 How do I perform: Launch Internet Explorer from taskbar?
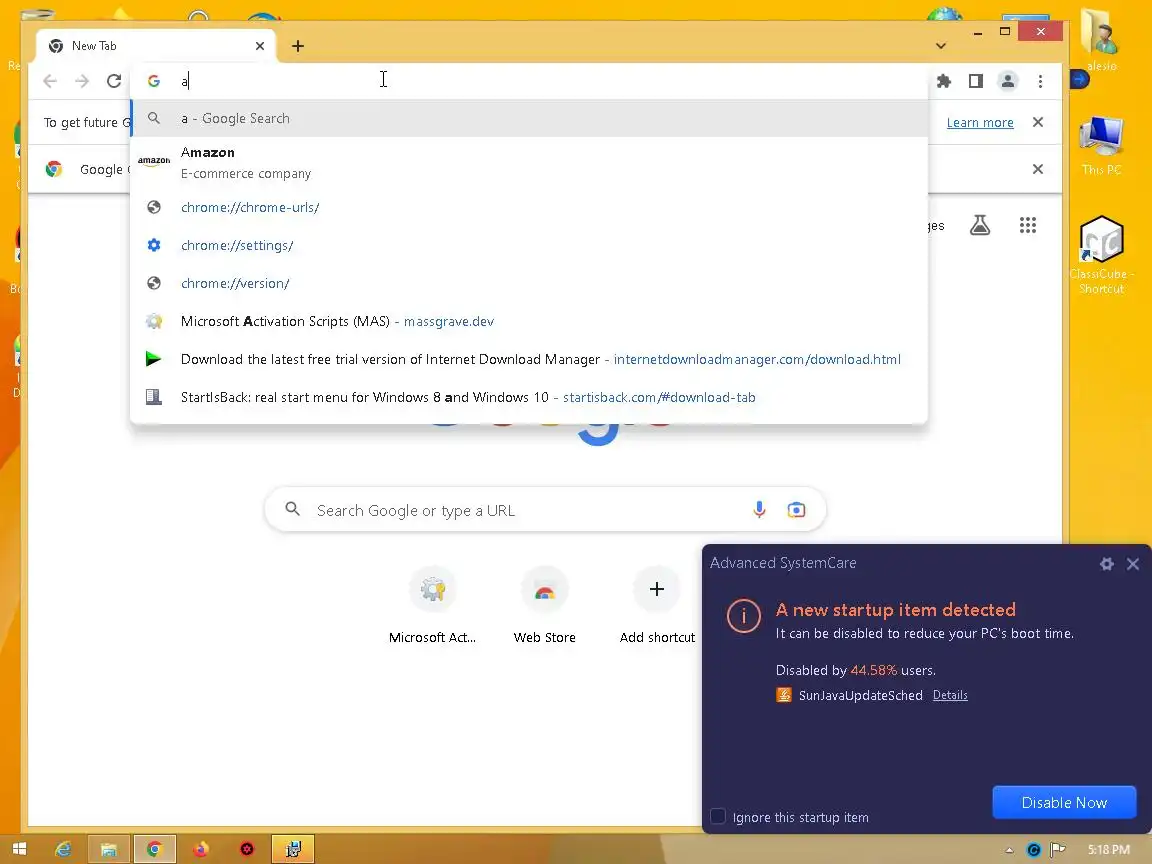coord(64,849)
